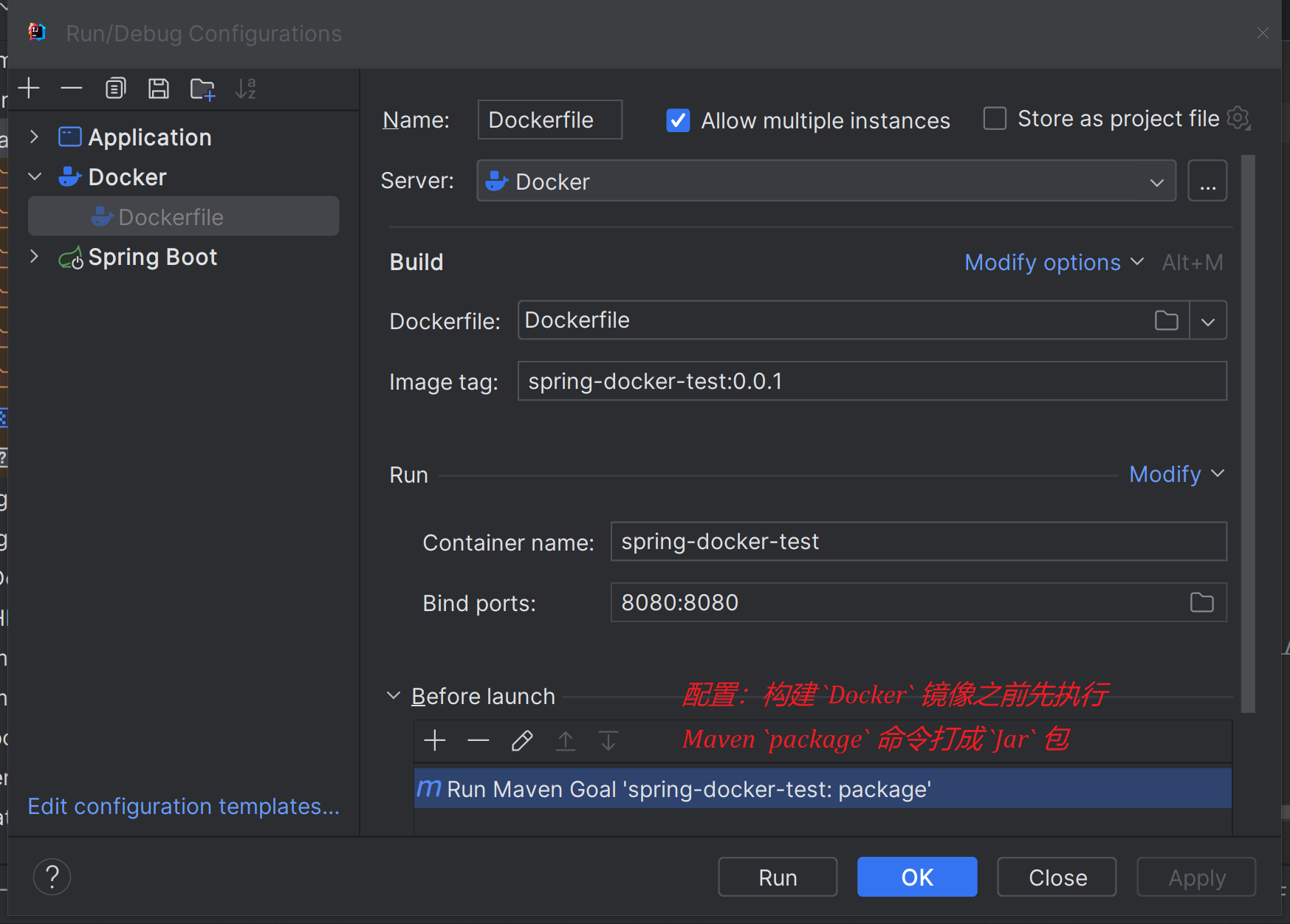This screenshot has width=1290, height=924.
Task: Click the copy configuration icon
Action: pyautogui.click(x=115, y=89)
